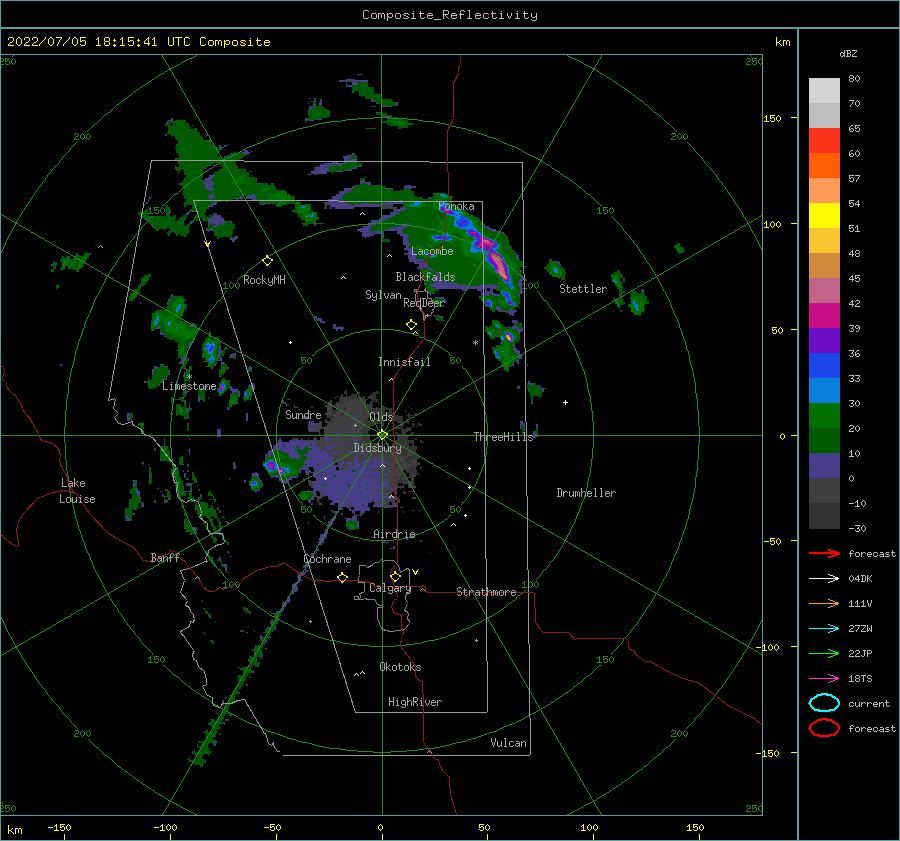
Task: Click the Stettler city label
Action: (x=583, y=289)
